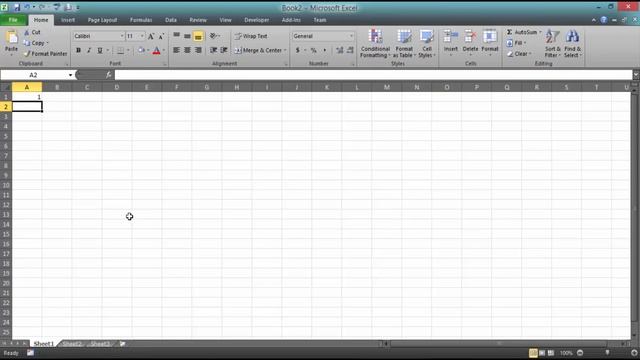640x360 pixels.
Task: Open AutoSum dropdown arrow
Action: [540, 32]
